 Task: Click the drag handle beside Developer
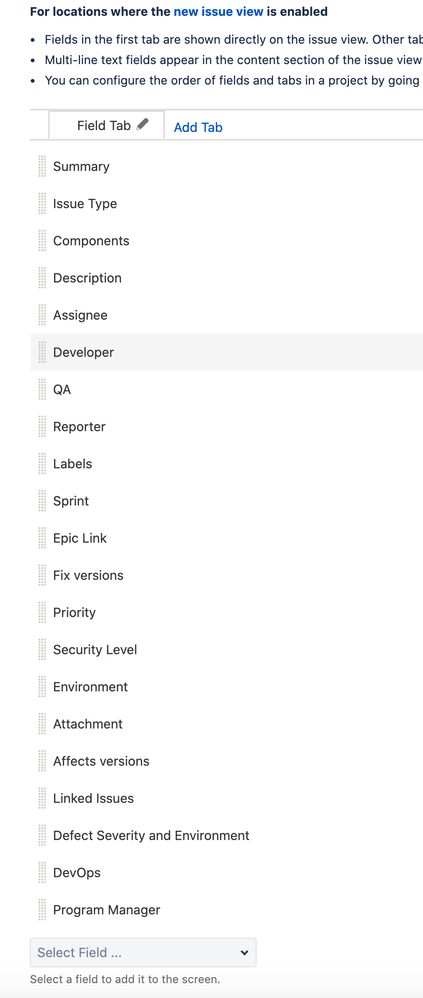click(x=42, y=352)
